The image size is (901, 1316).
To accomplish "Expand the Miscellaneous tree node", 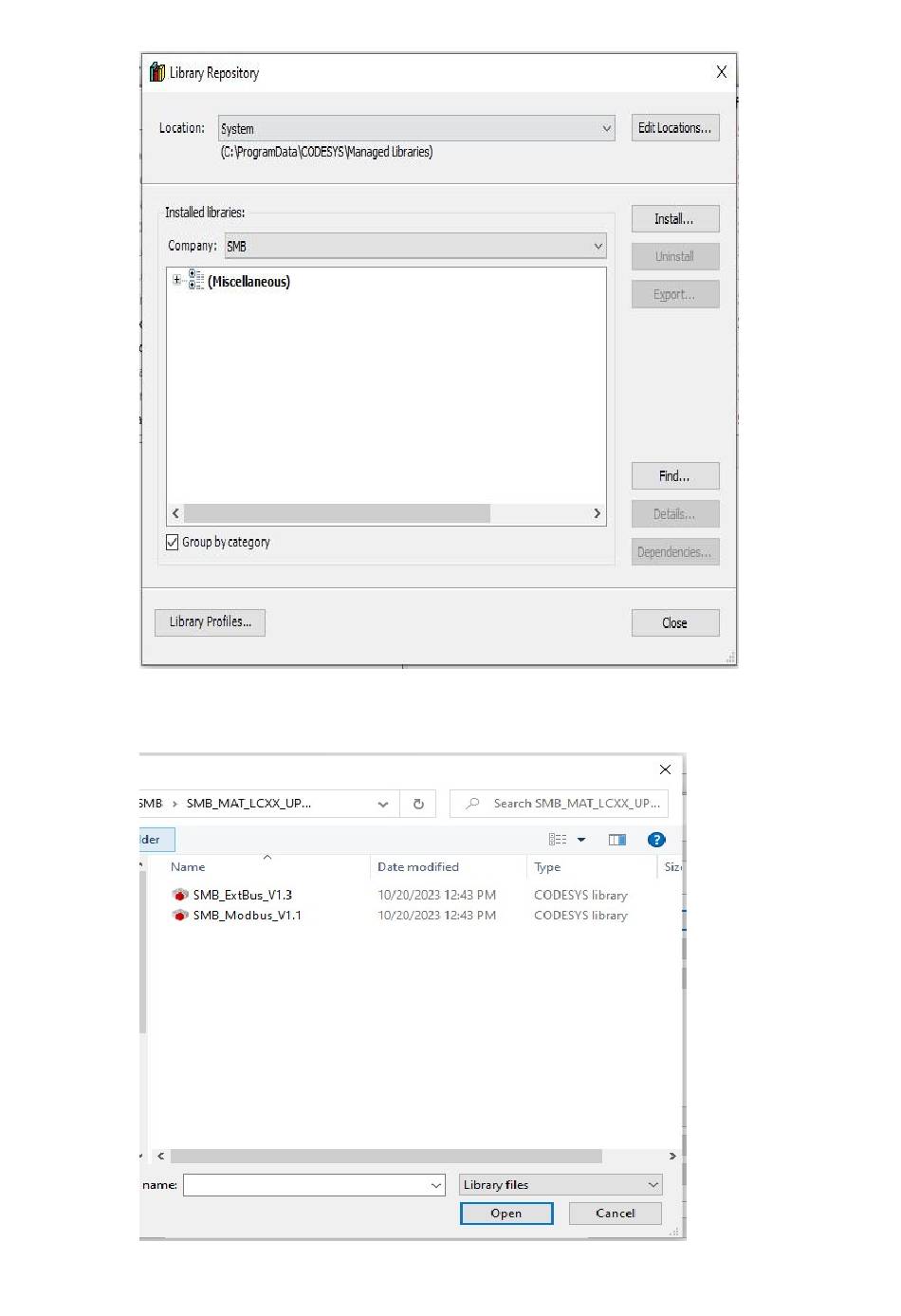I will 176,280.
